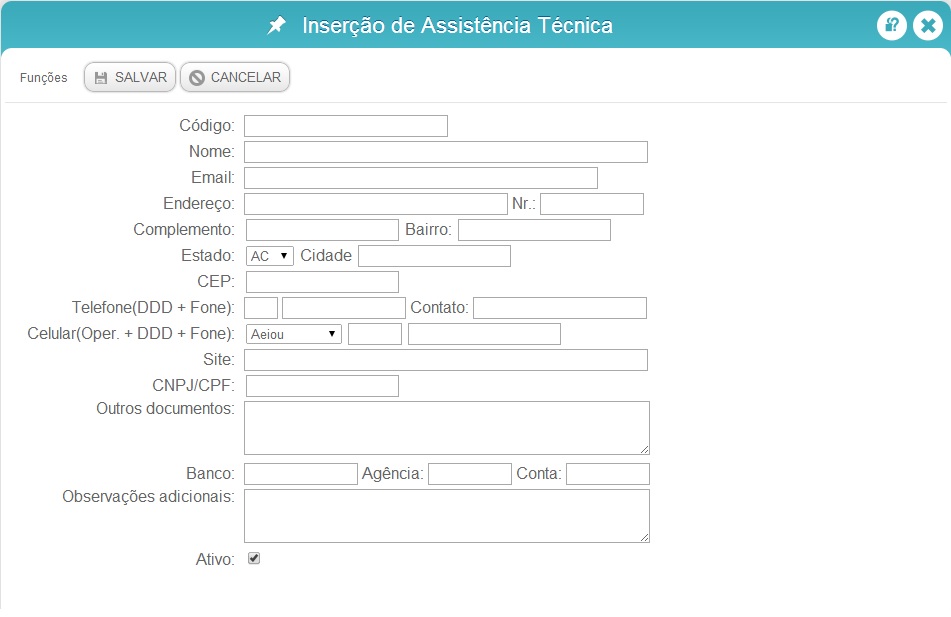Click the pin icon in title bar
Screen dimensions: 951x617
tap(277, 25)
